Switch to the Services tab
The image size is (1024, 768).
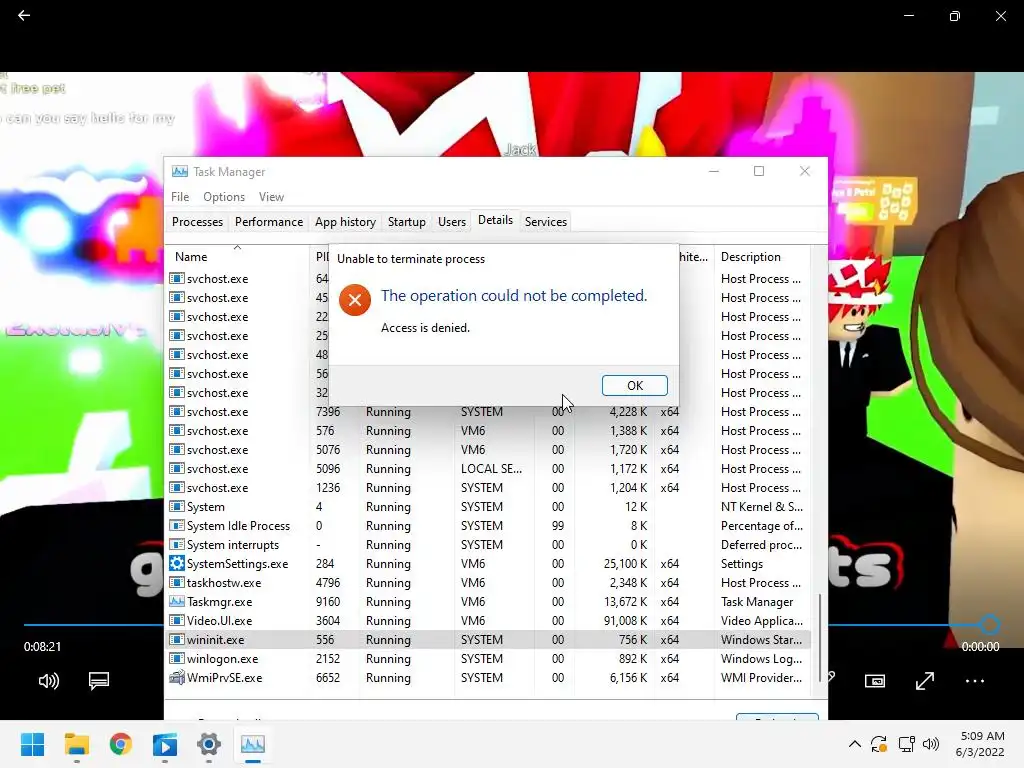click(x=545, y=222)
